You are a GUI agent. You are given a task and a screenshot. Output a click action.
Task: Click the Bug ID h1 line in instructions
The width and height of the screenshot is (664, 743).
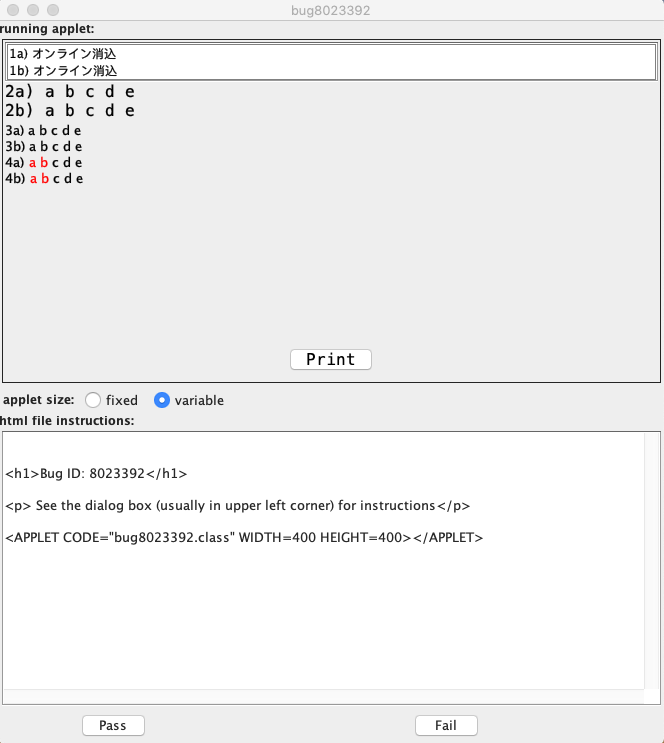pos(96,474)
